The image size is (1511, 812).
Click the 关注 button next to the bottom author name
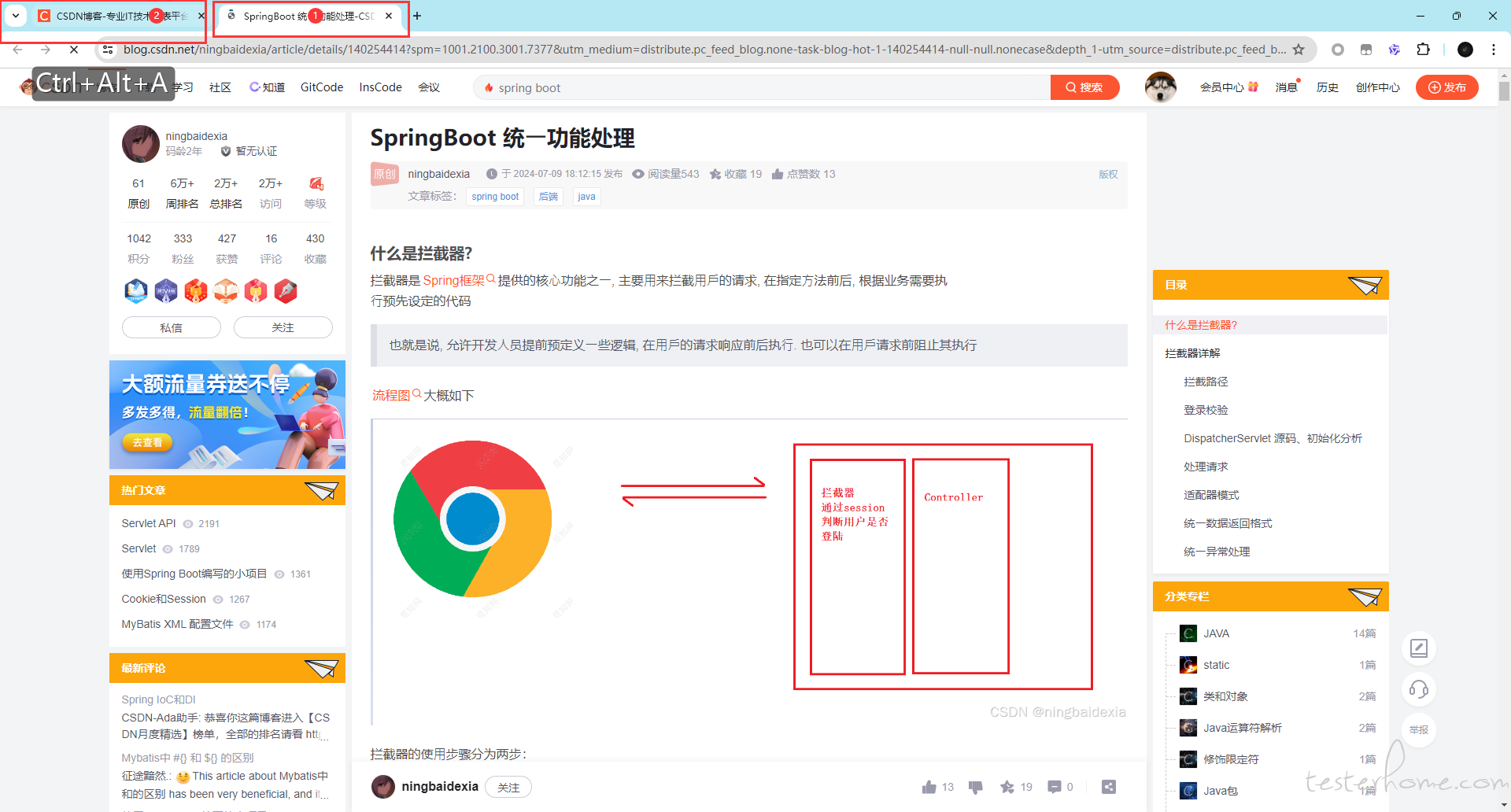508,787
